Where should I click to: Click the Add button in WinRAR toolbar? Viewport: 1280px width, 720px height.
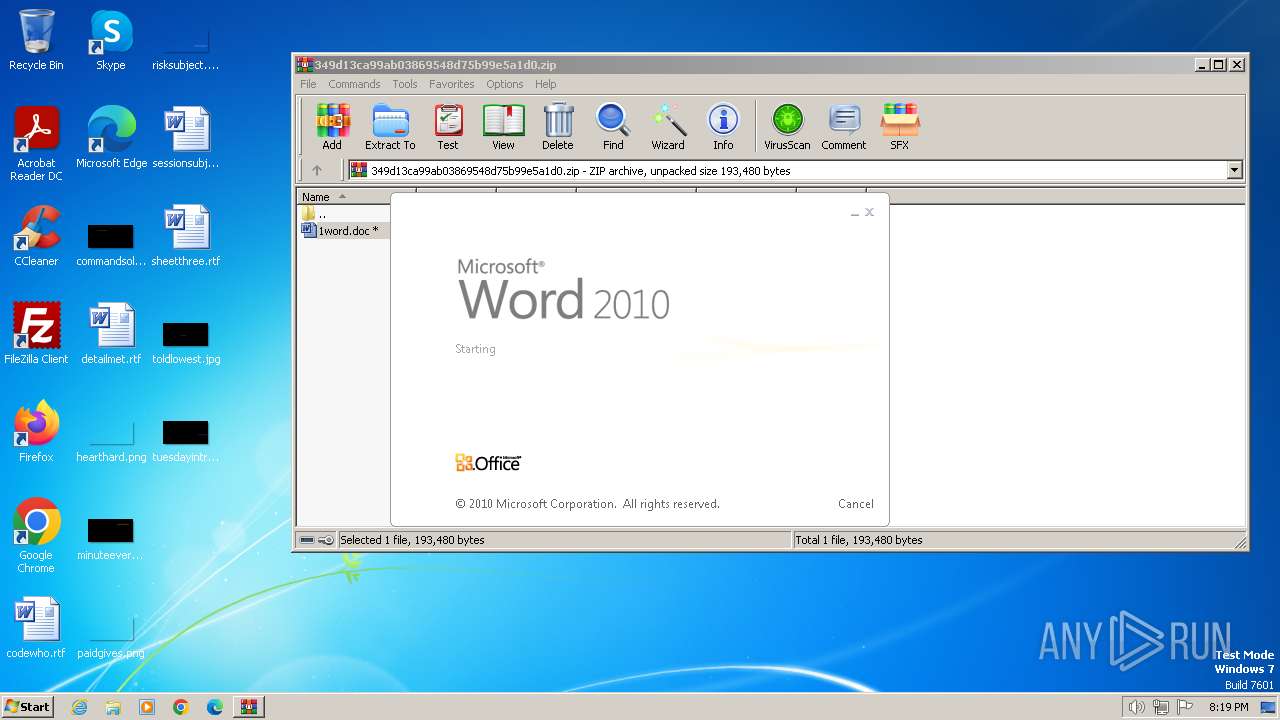(x=332, y=127)
